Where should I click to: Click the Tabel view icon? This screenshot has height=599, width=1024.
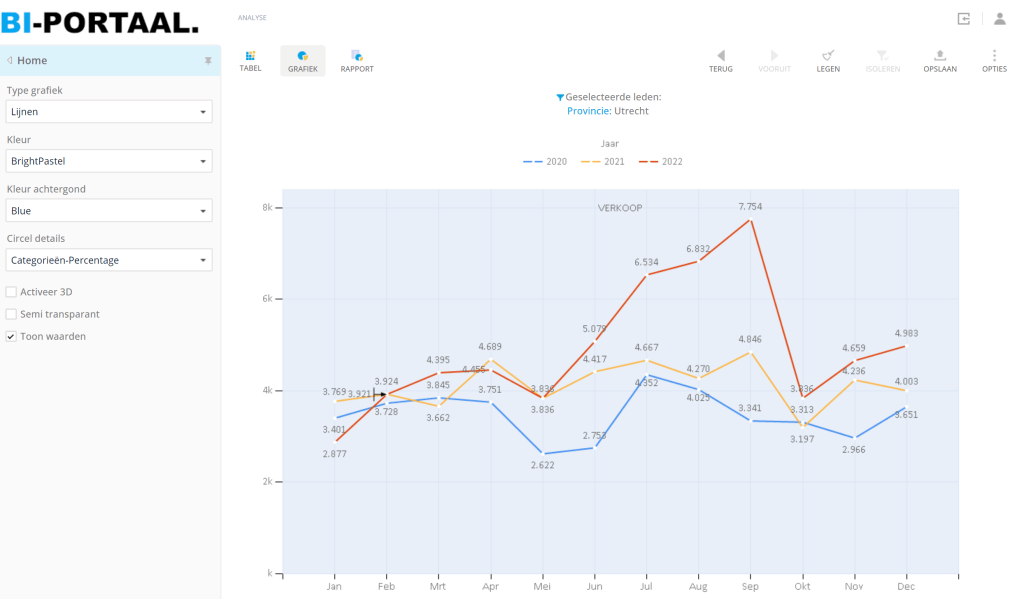250,56
